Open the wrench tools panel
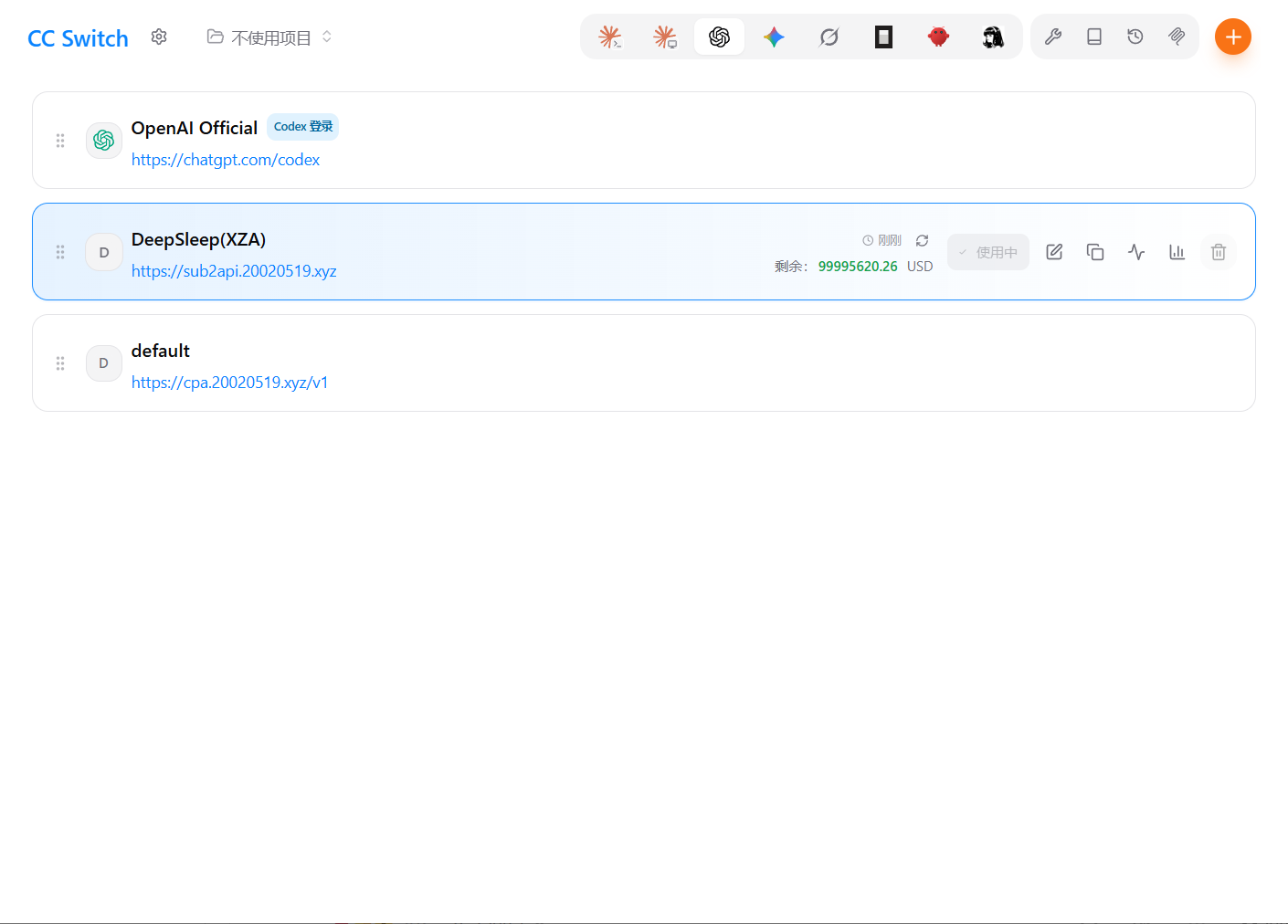The height and width of the screenshot is (924, 1288). tap(1053, 37)
